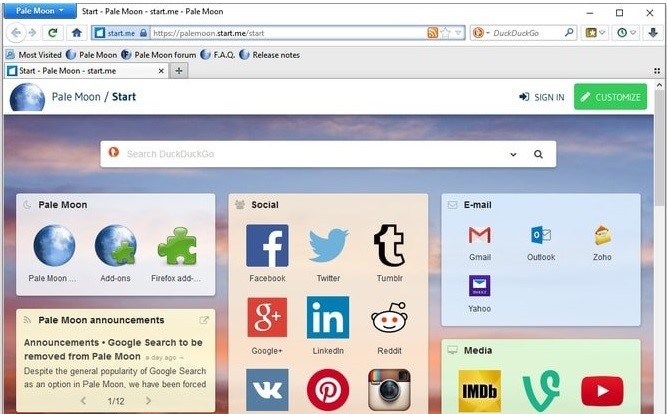This screenshot has height=414, width=667.
Task: Go back with the back arrow
Action: [16, 33]
